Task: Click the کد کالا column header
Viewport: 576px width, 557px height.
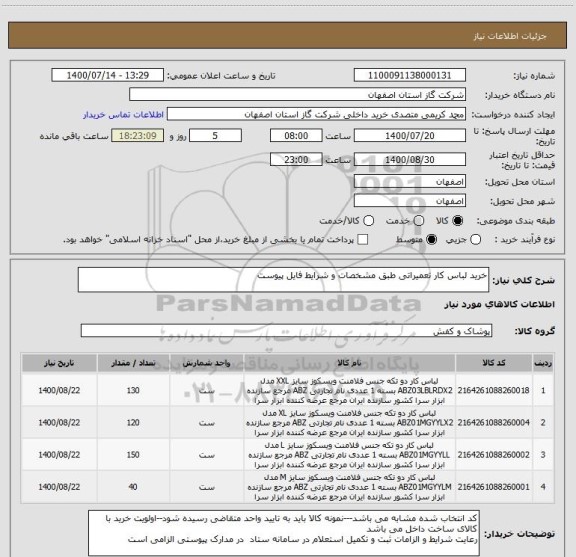Action: click(x=494, y=363)
